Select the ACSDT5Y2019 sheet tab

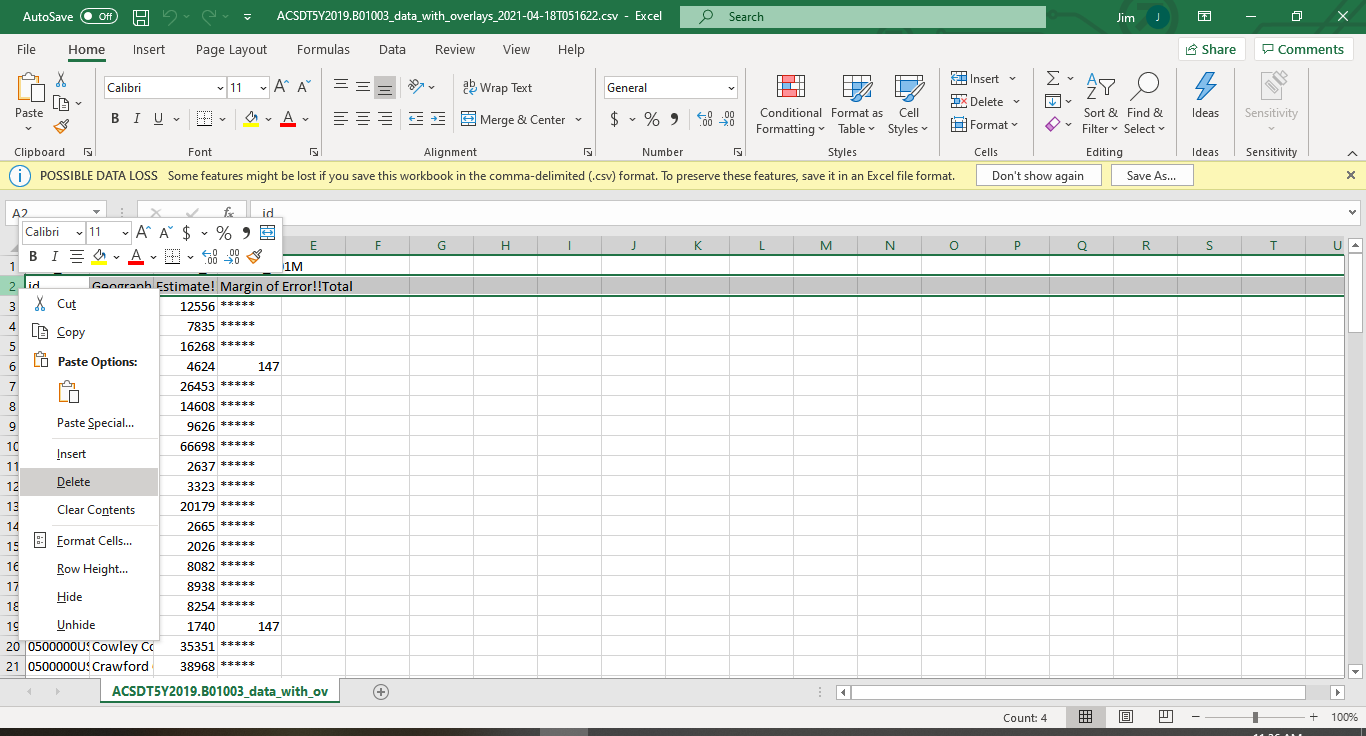pyautogui.click(x=220, y=691)
